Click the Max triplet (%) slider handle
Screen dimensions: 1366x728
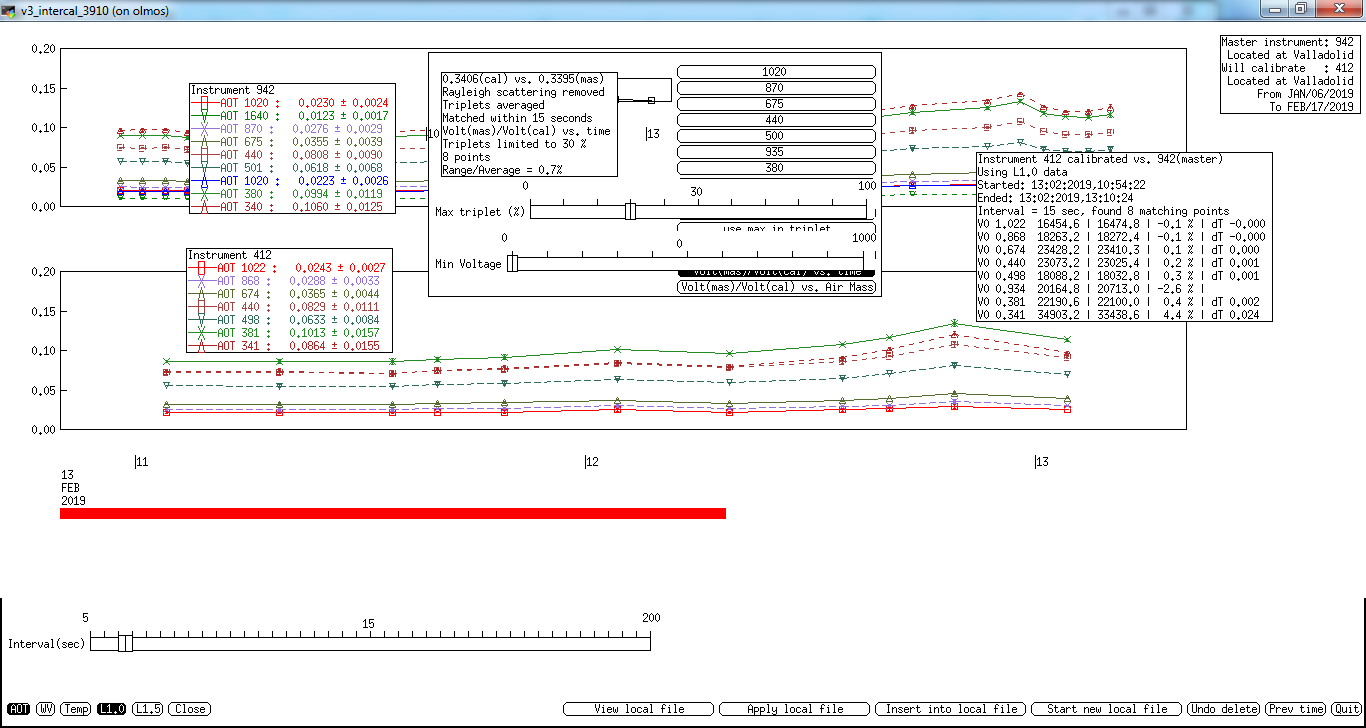pos(630,211)
